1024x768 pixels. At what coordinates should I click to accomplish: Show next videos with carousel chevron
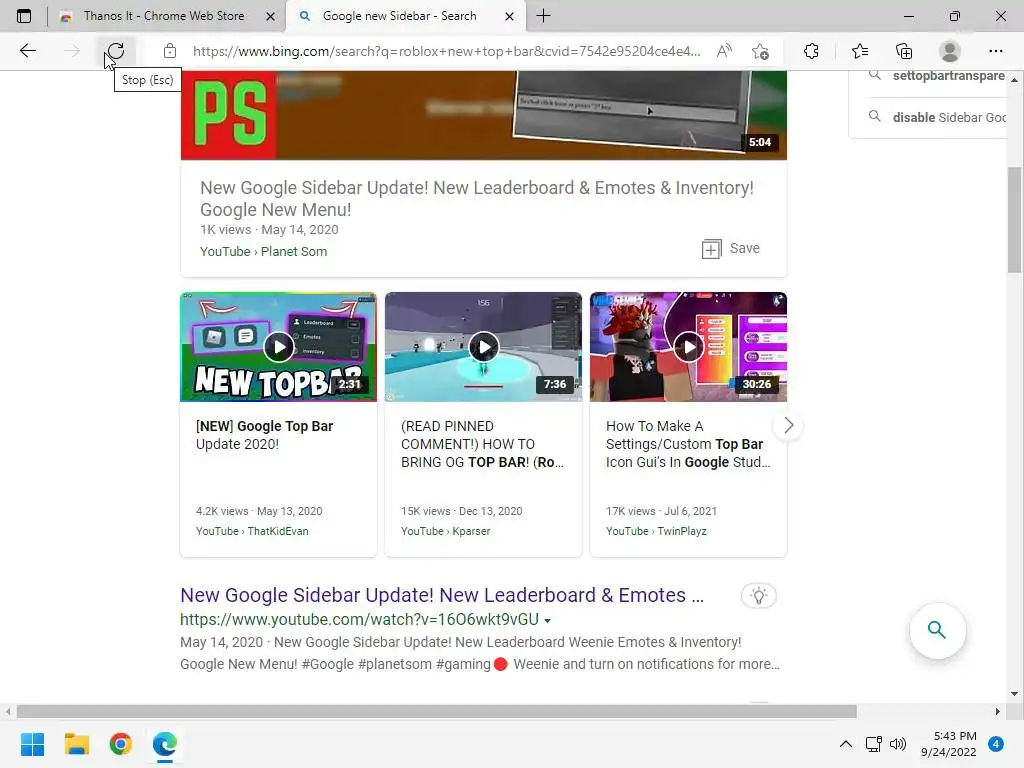tap(788, 426)
